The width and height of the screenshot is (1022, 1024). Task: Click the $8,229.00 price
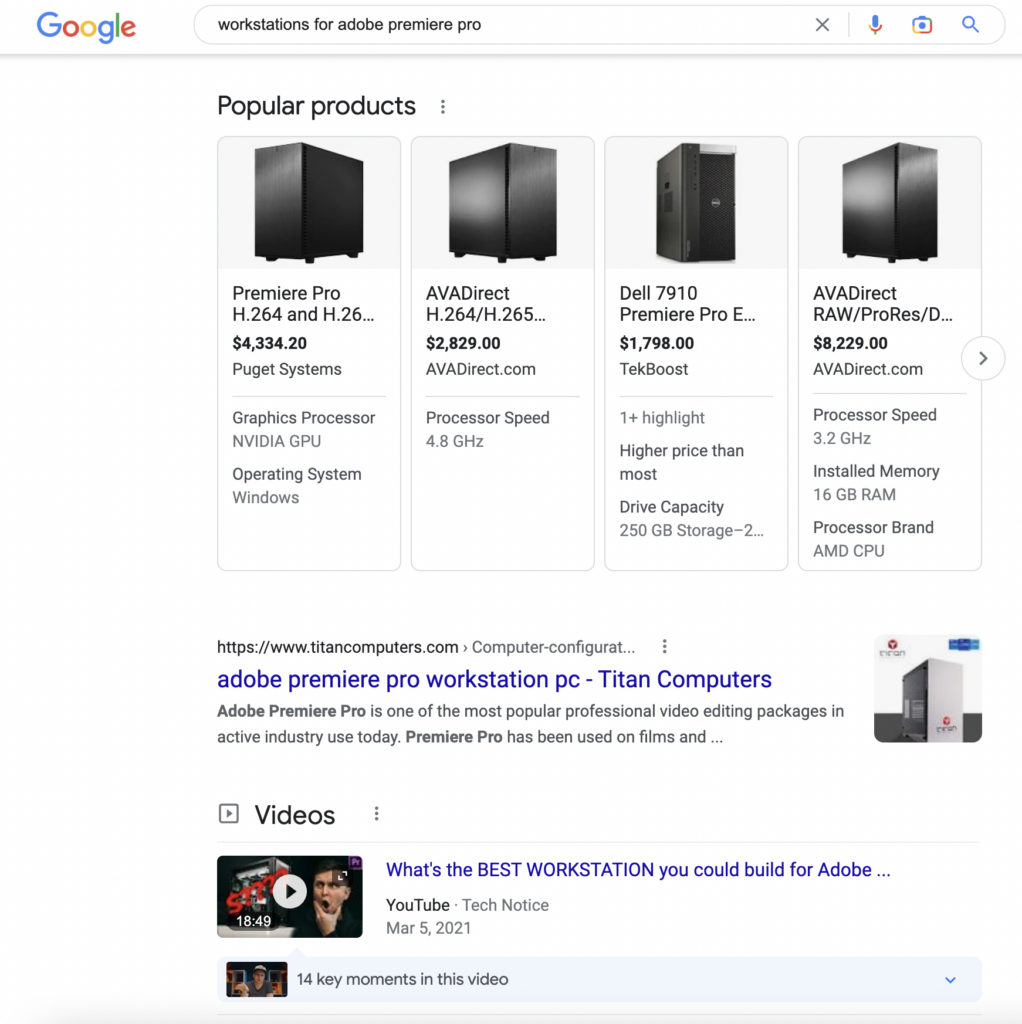point(850,344)
